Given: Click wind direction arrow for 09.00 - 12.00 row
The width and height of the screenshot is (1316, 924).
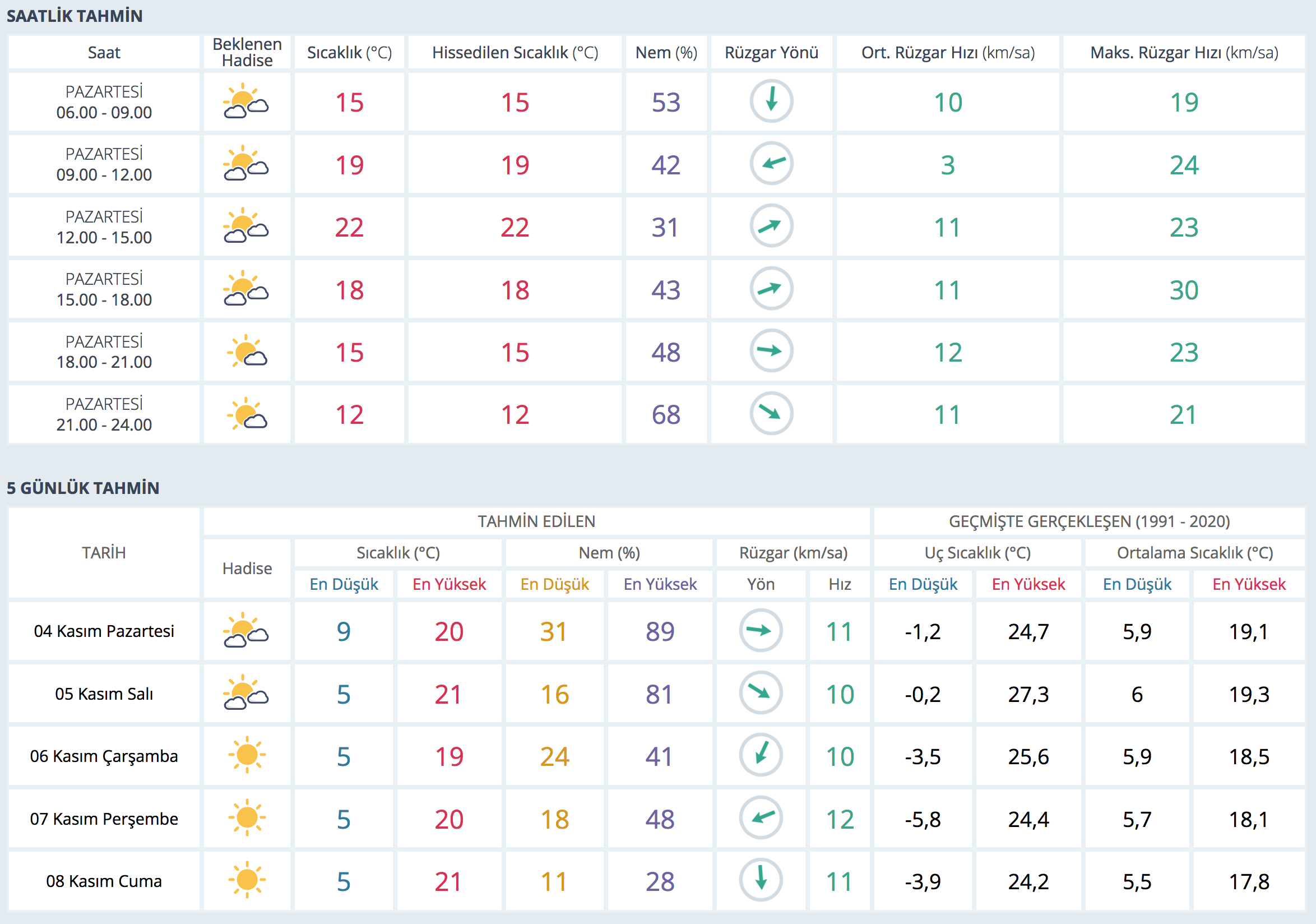Looking at the screenshot, I should [771, 163].
